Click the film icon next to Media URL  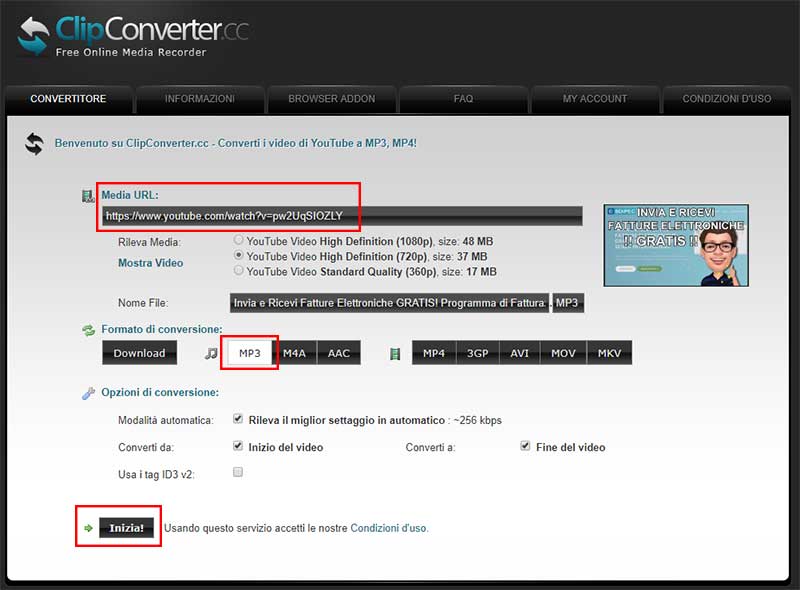88,196
